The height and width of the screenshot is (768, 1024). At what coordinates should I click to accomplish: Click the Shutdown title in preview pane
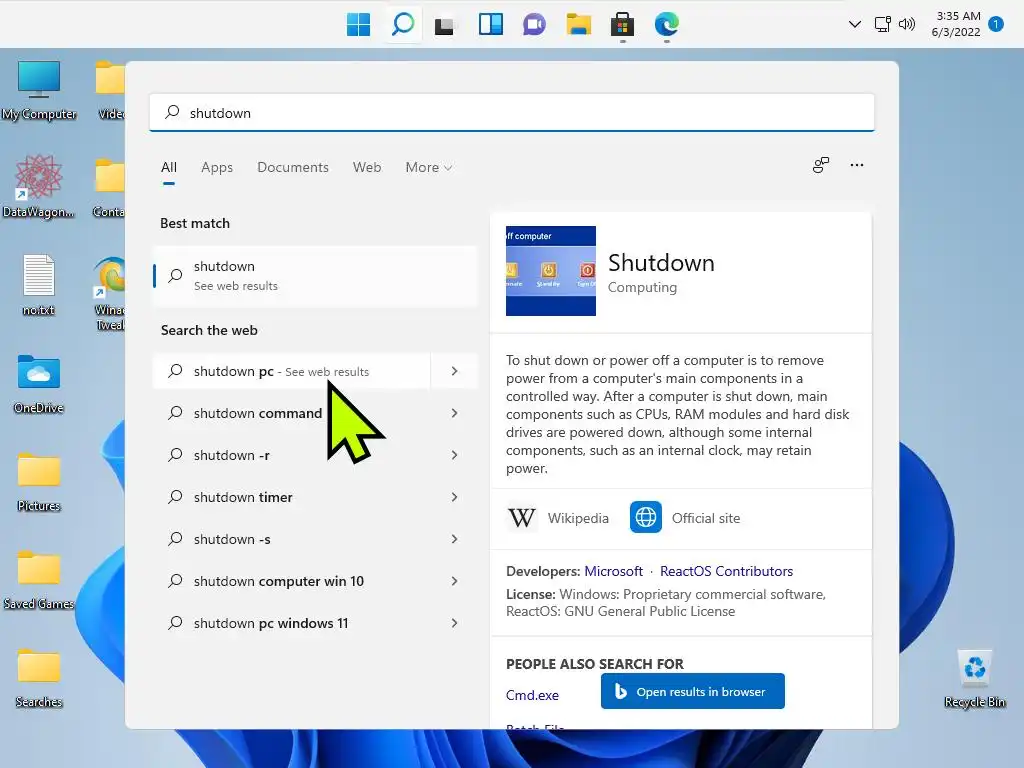tap(661, 263)
